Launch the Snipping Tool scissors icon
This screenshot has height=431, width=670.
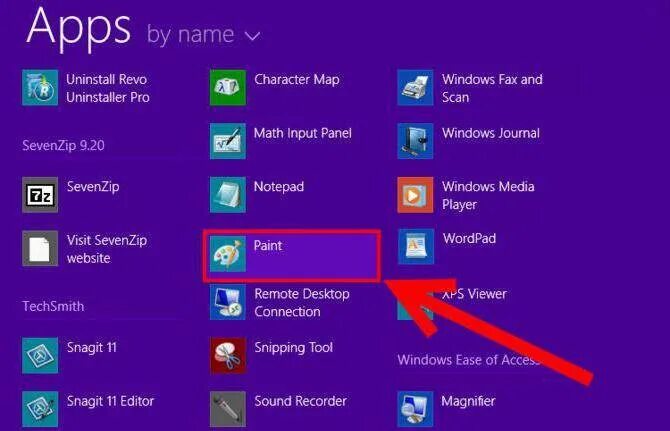coord(228,355)
